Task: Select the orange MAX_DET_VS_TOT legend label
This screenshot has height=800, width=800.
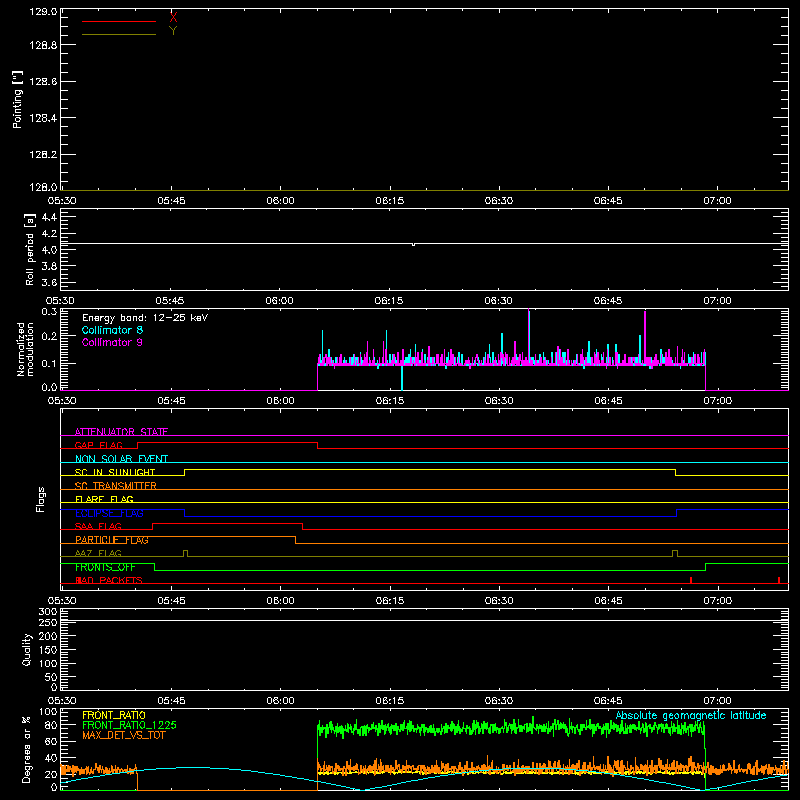Action: click(x=124, y=735)
